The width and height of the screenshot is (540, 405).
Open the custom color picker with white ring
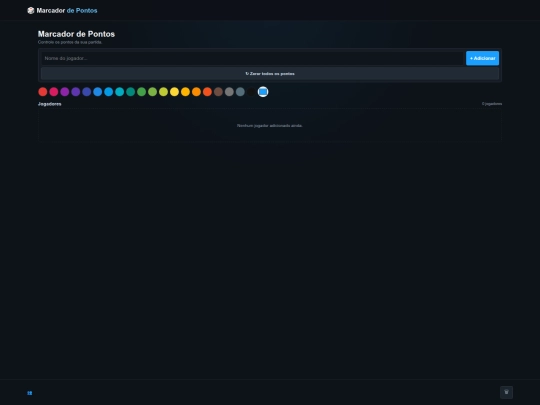click(x=263, y=92)
